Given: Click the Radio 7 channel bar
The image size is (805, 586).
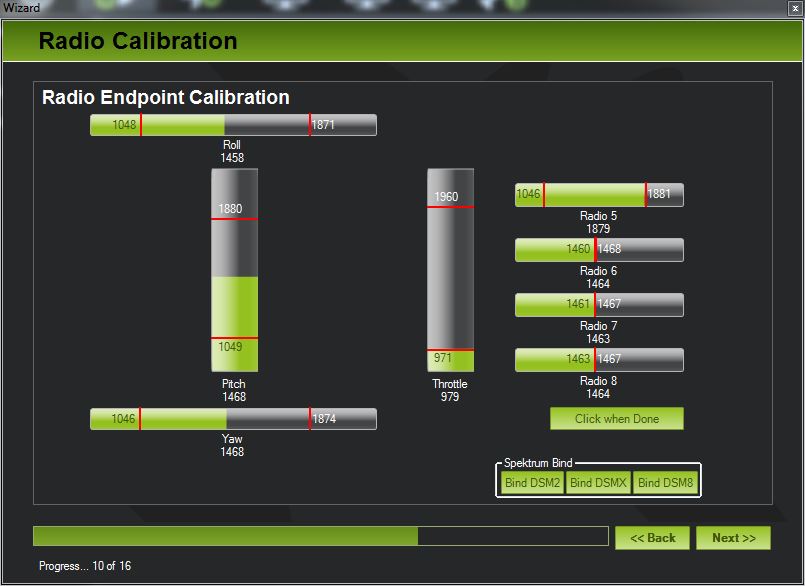Looking at the screenshot, I should (x=599, y=305).
